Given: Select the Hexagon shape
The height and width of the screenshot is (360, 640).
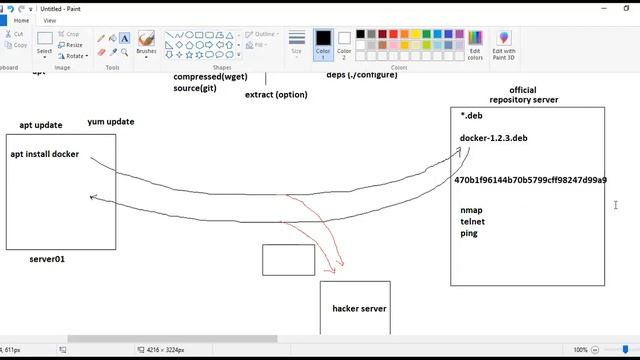Looking at the screenshot, I should click(199, 45).
